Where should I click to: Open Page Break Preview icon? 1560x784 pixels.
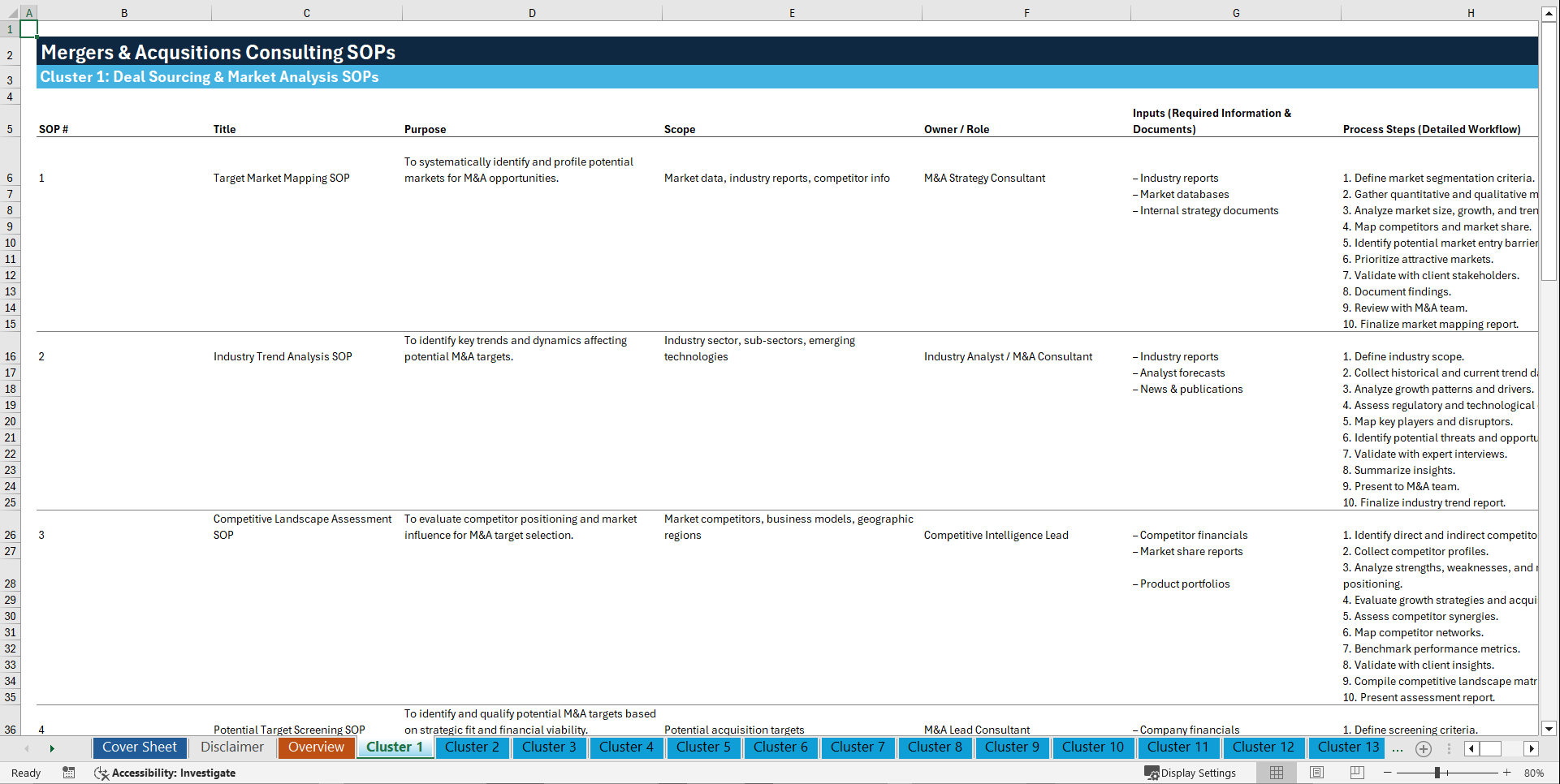point(1355,773)
